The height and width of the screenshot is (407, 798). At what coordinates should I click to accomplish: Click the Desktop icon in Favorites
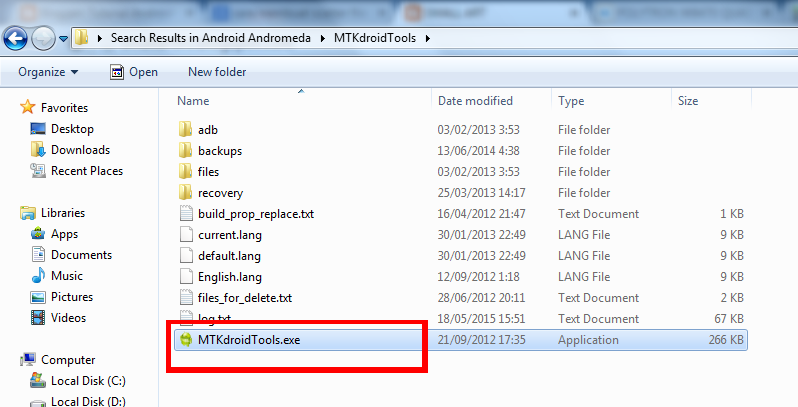(38, 129)
